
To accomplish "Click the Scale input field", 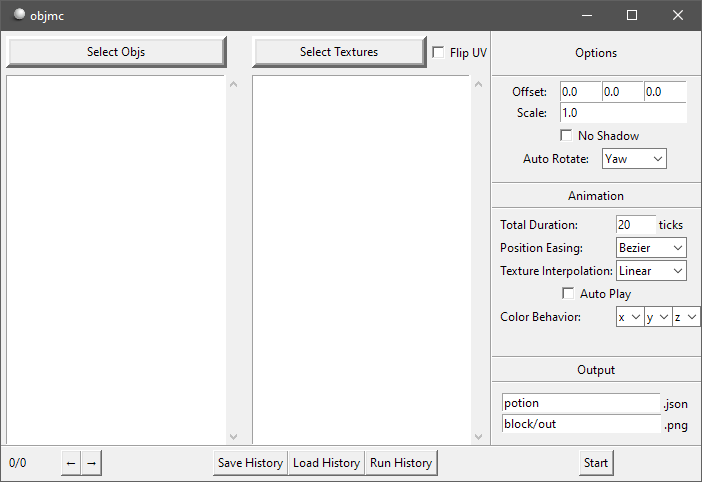I will tap(622, 113).
